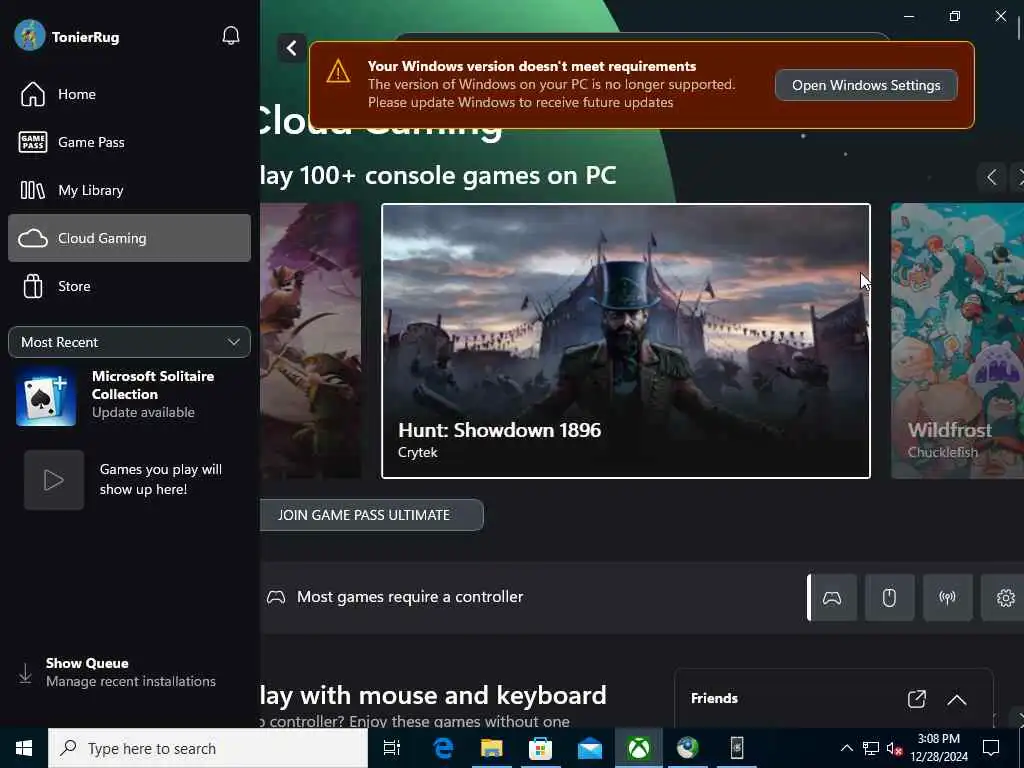The image size is (1024, 768).
Task: Select Cloud Gaming in sidebar
Action: coord(129,238)
